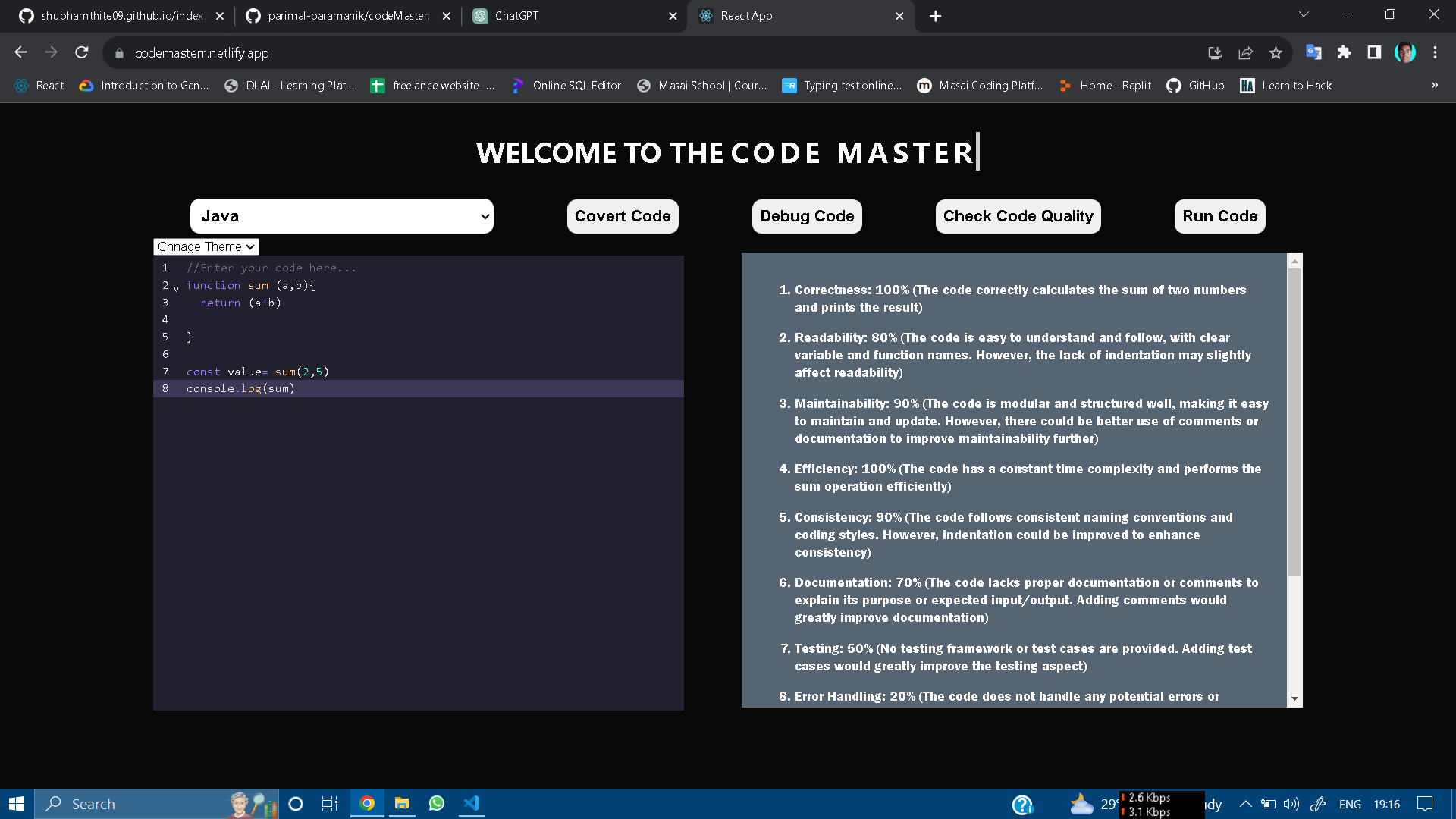The image size is (1456, 819).
Task: Click the Chrome extensions puzzle icon
Action: click(x=1344, y=52)
